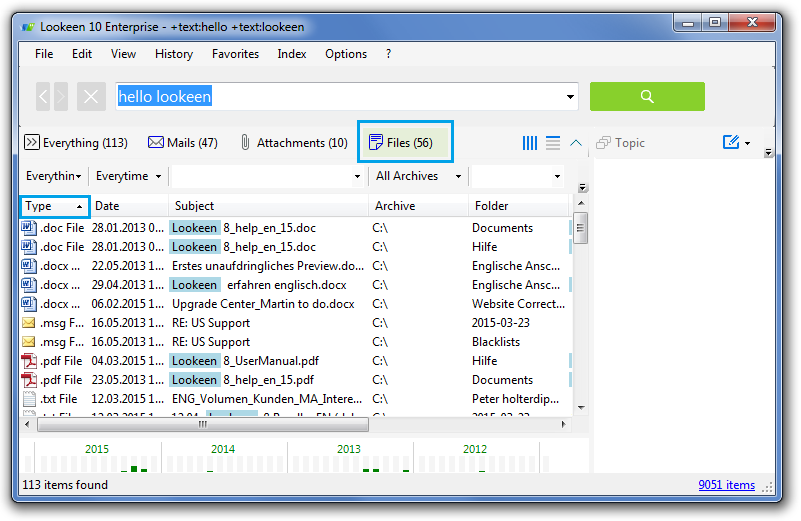Image resolution: width=801 pixels, height=521 pixels.
Task: Open the File menu
Action: [44, 54]
